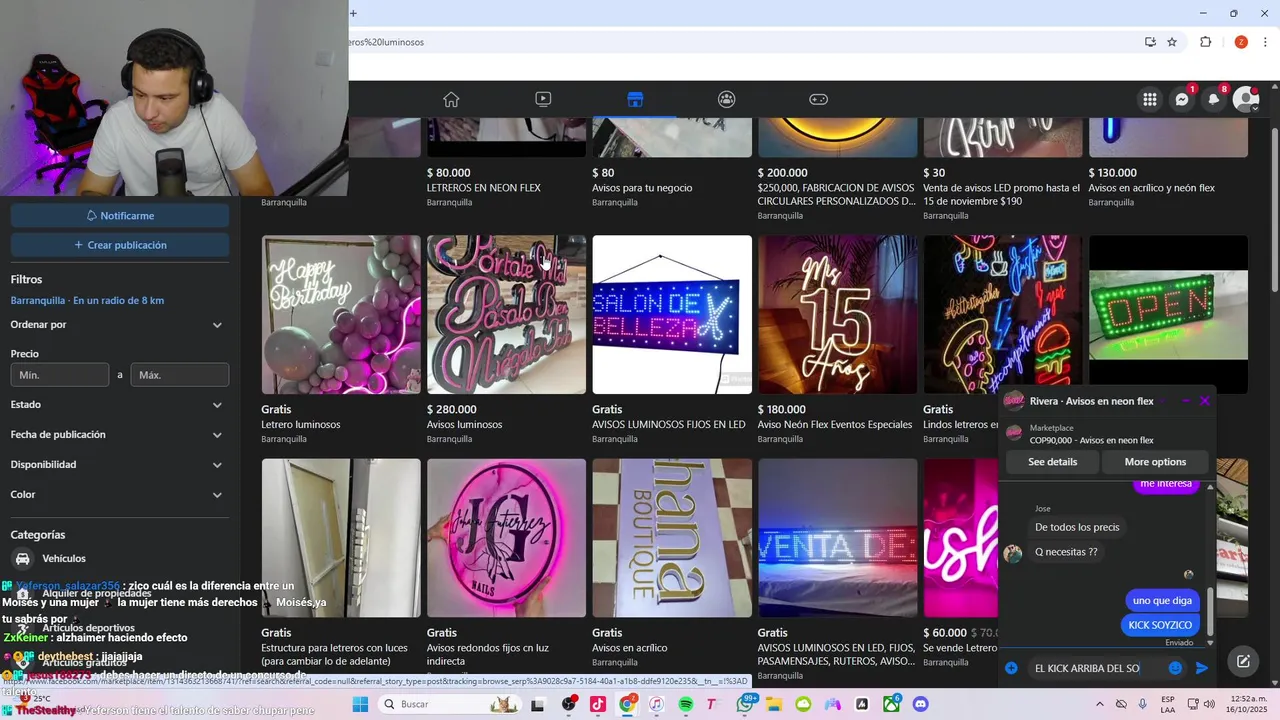Open VENTA DE LED sign listing
Screen dimensions: 1280x720
[837, 538]
